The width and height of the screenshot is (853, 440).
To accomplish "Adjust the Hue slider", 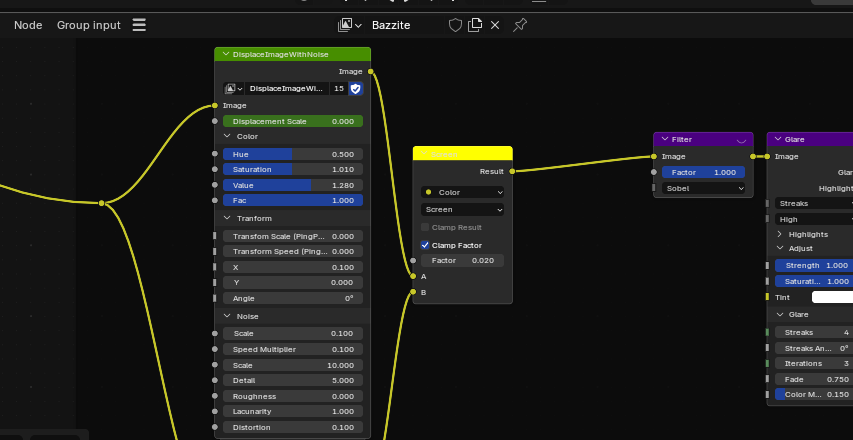I will [293, 154].
